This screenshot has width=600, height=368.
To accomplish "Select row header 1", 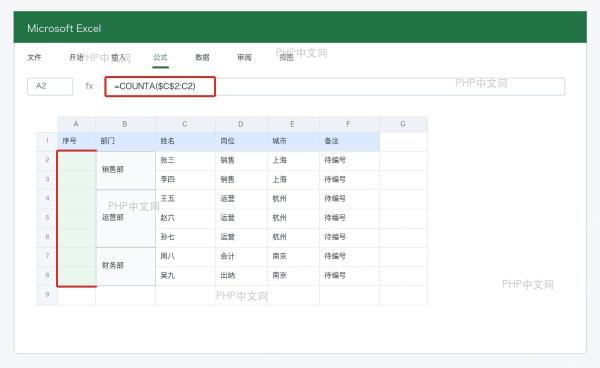I will (x=47, y=141).
